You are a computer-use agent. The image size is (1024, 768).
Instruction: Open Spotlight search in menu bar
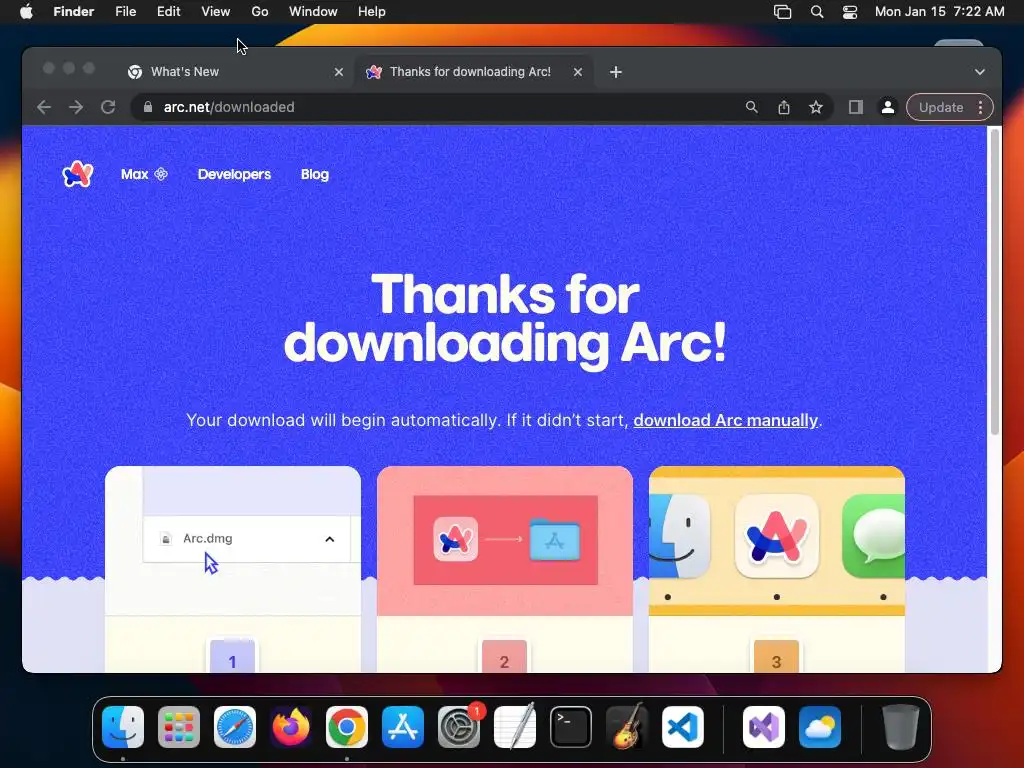coord(816,12)
